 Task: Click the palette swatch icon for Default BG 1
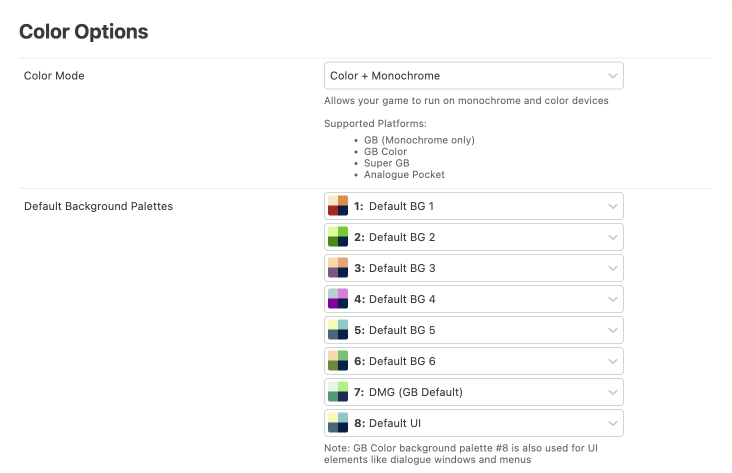[337, 206]
